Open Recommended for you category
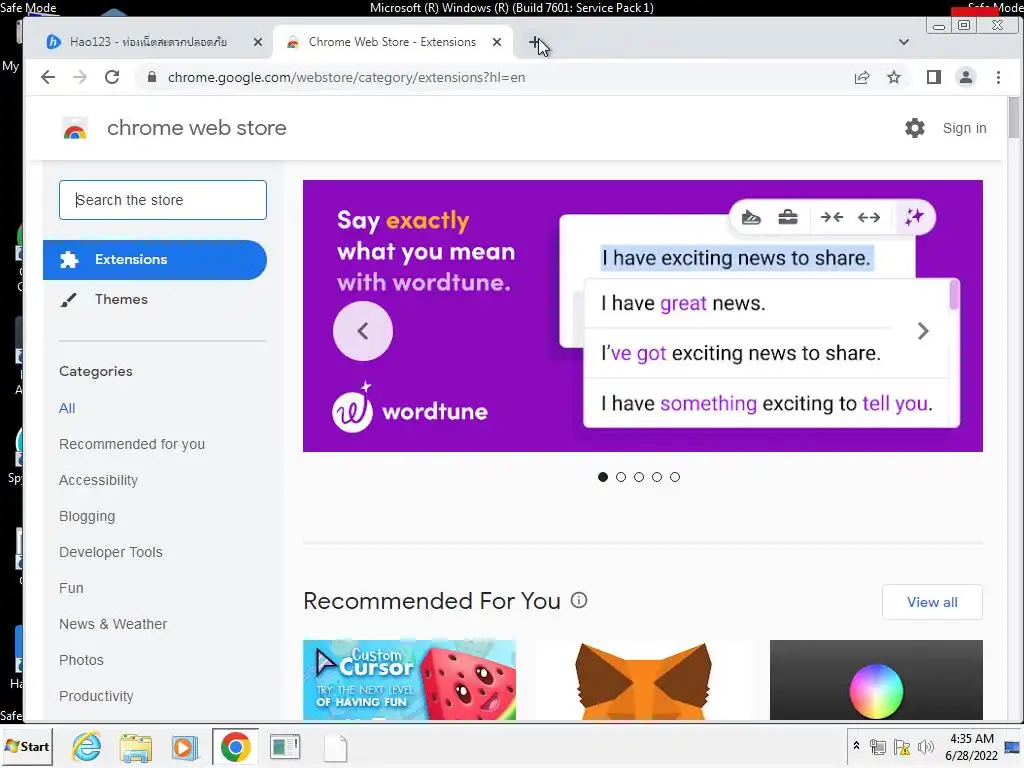The height and width of the screenshot is (768, 1024). coord(132,444)
